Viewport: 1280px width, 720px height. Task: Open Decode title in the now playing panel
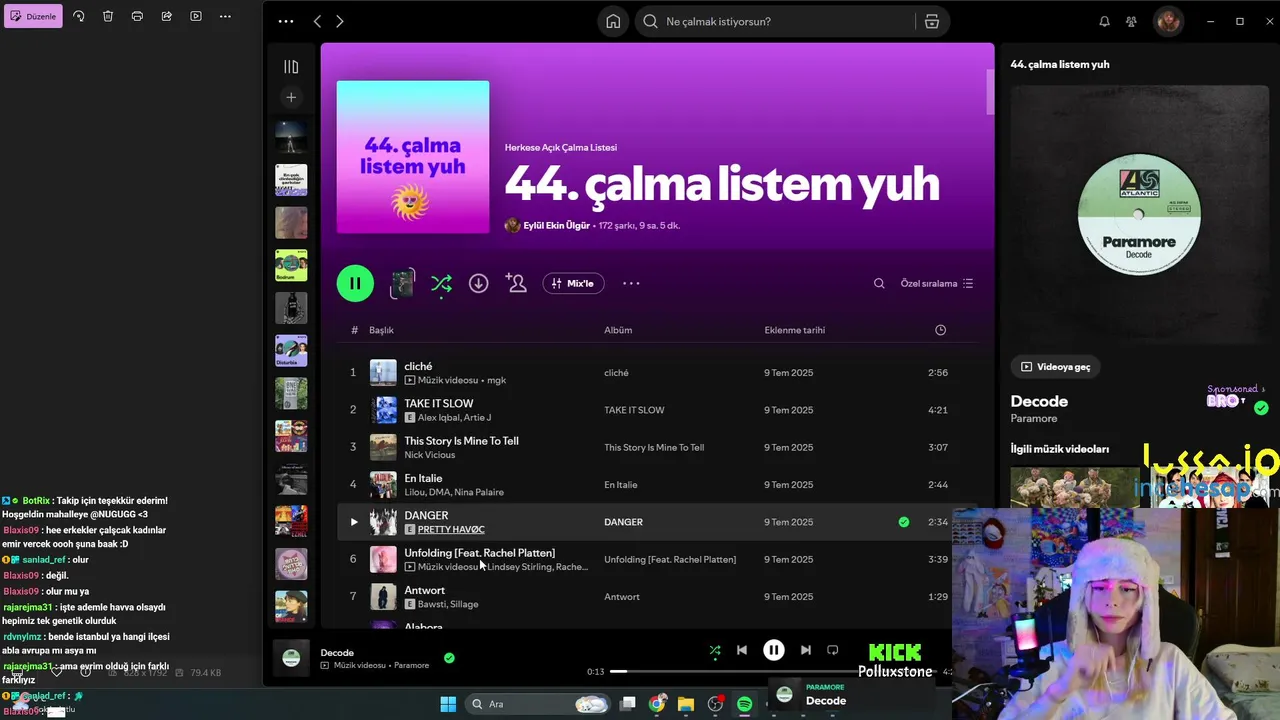pyautogui.click(x=1039, y=401)
